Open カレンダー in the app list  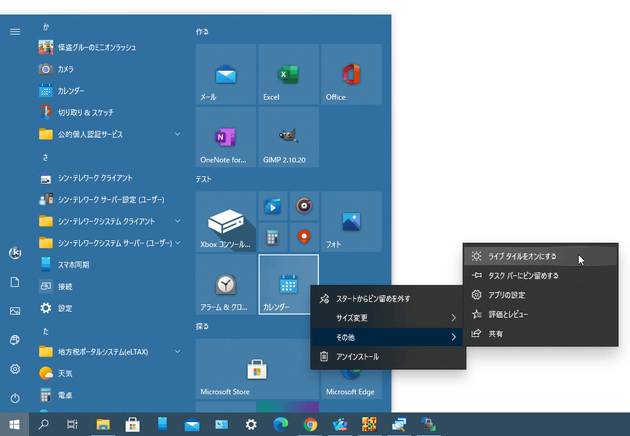pos(109,91)
